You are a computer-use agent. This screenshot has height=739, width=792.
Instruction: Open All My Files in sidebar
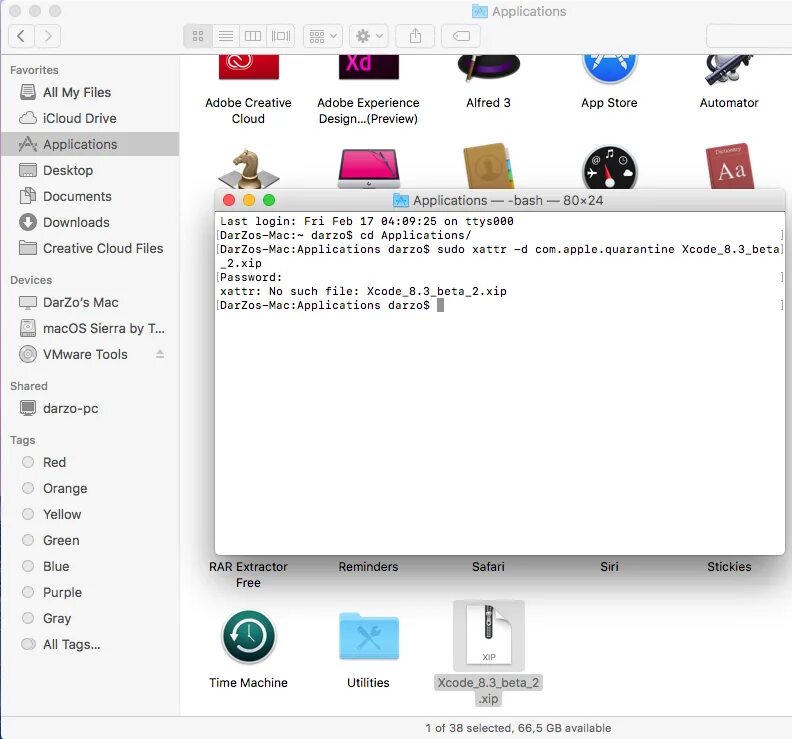point(90,92)
